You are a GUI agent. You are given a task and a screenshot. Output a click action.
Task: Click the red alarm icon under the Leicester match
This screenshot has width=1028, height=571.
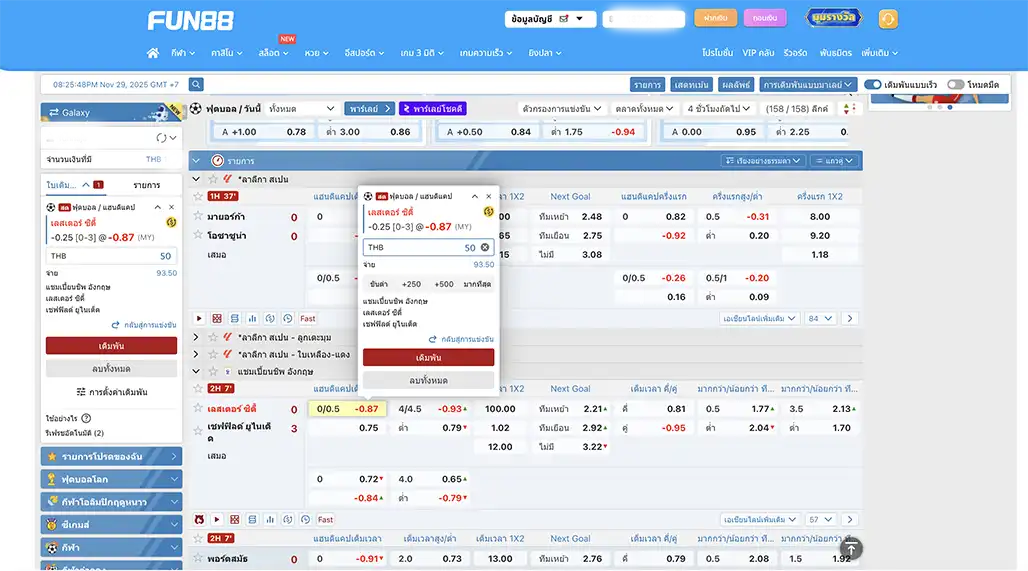point(199,519)
